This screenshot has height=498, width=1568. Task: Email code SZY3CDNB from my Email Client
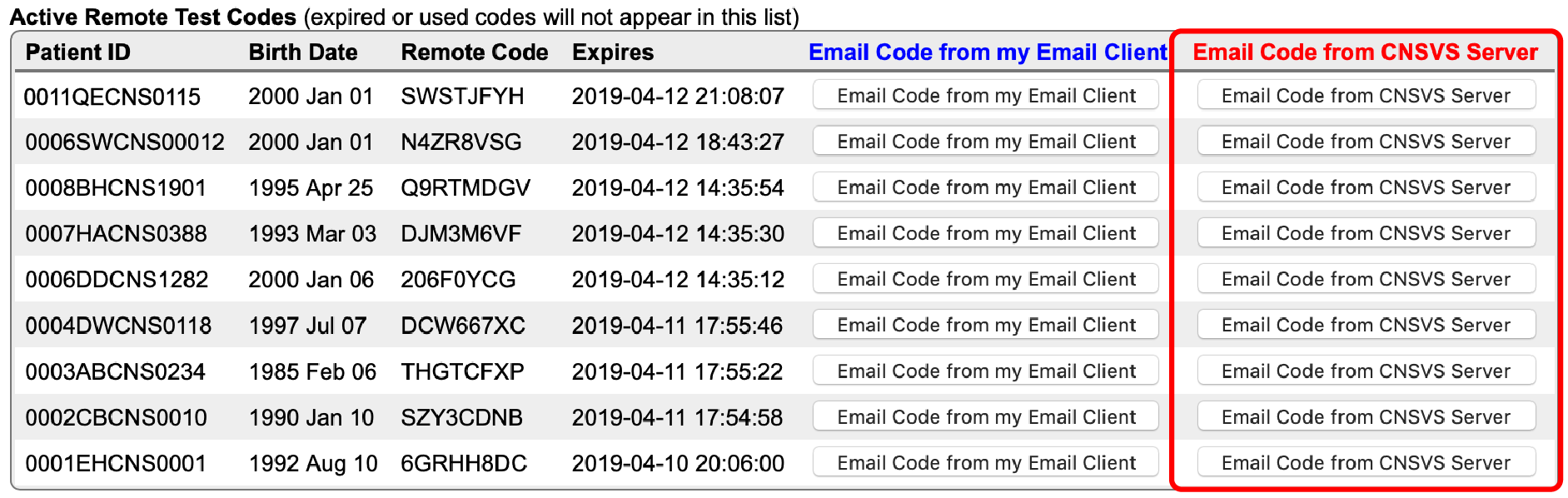(986, 416)
